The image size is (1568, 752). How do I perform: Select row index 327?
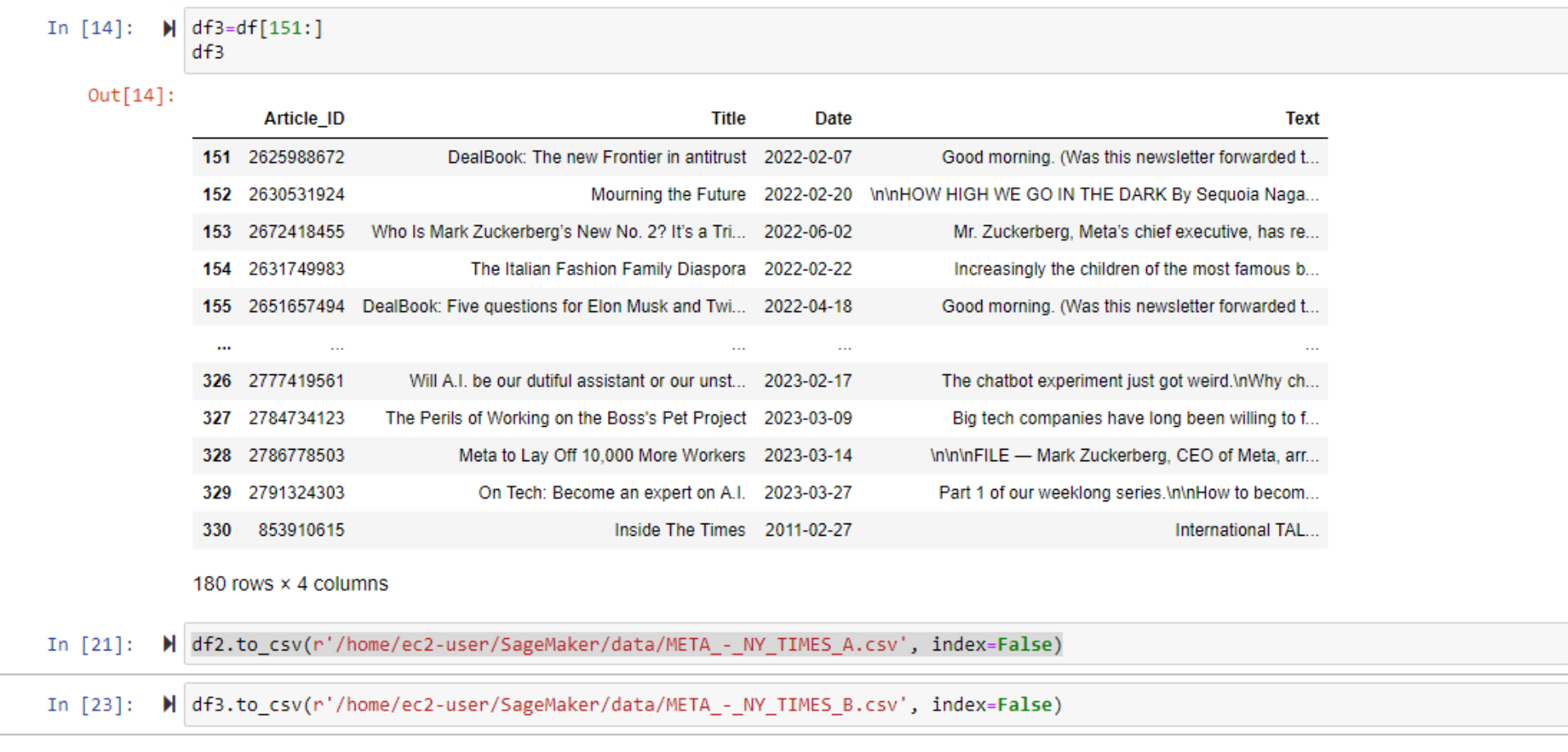click(x=217, y=419)
